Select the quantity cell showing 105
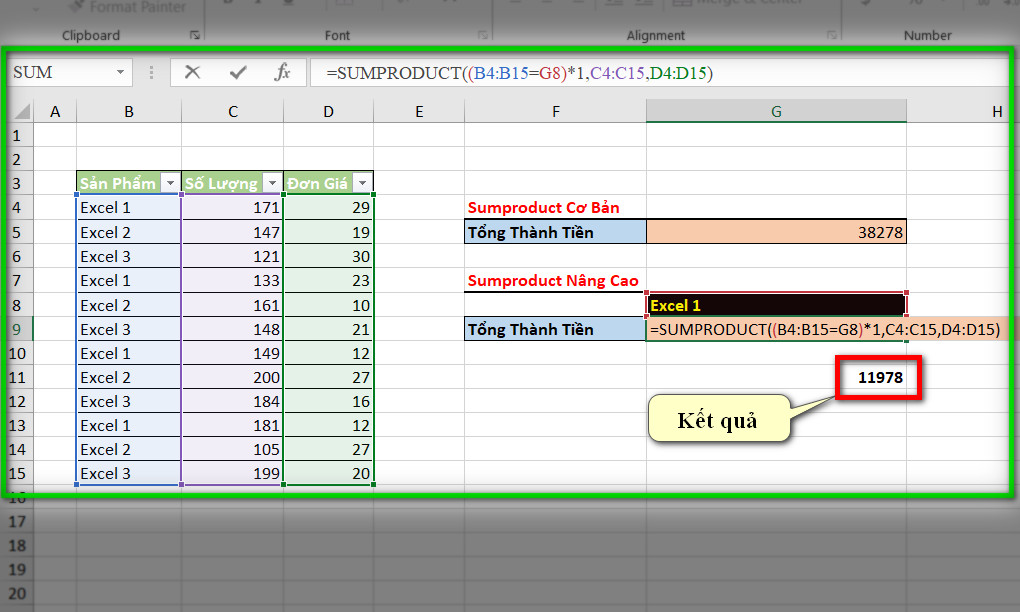Image resolution: width=1020 pixels, height=612 pixels. click(x=232, y=449)
